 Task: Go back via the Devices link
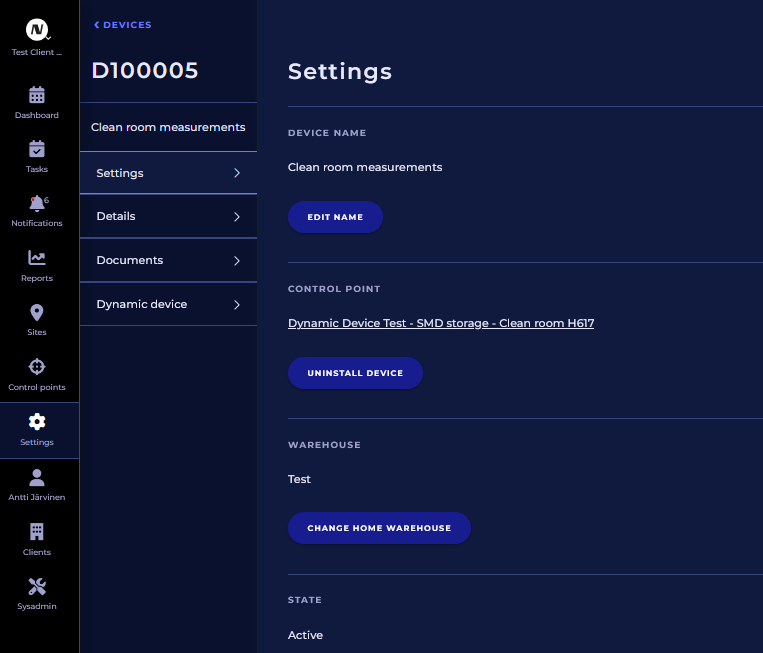point(123,25)
